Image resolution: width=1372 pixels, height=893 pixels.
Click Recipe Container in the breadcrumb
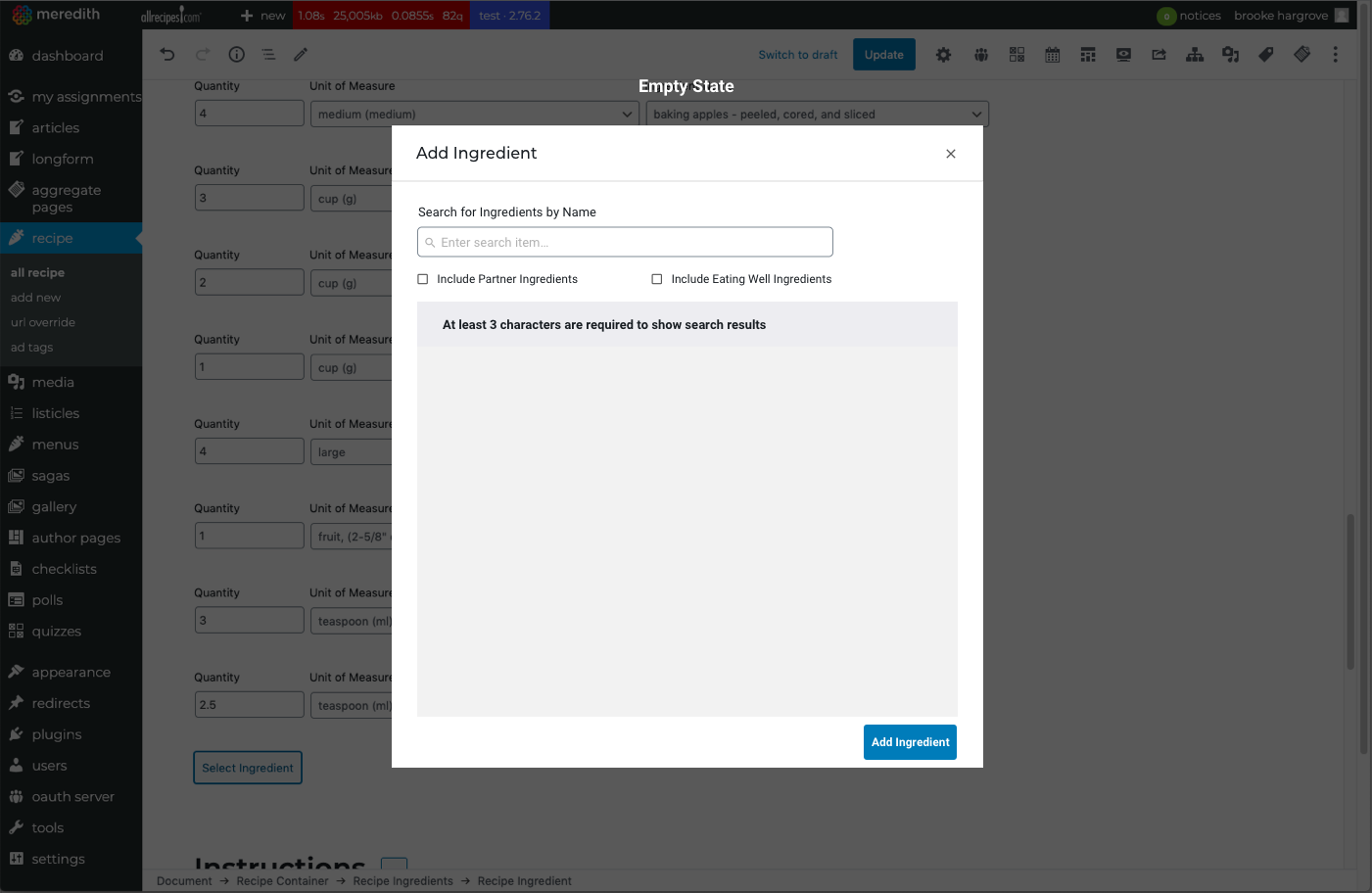(282, 881)
